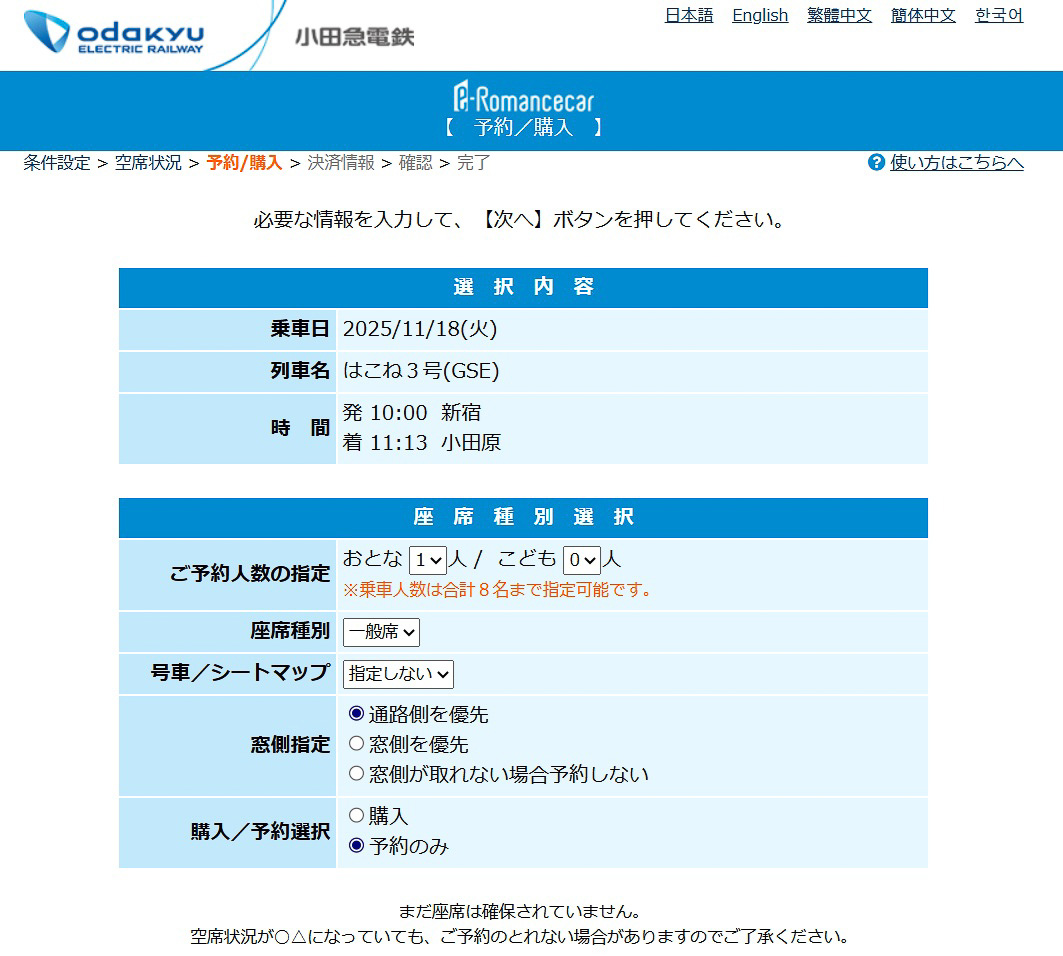Switch the site language to 日本語
This screenshot has height=956, width=1063.
(688, 15)
